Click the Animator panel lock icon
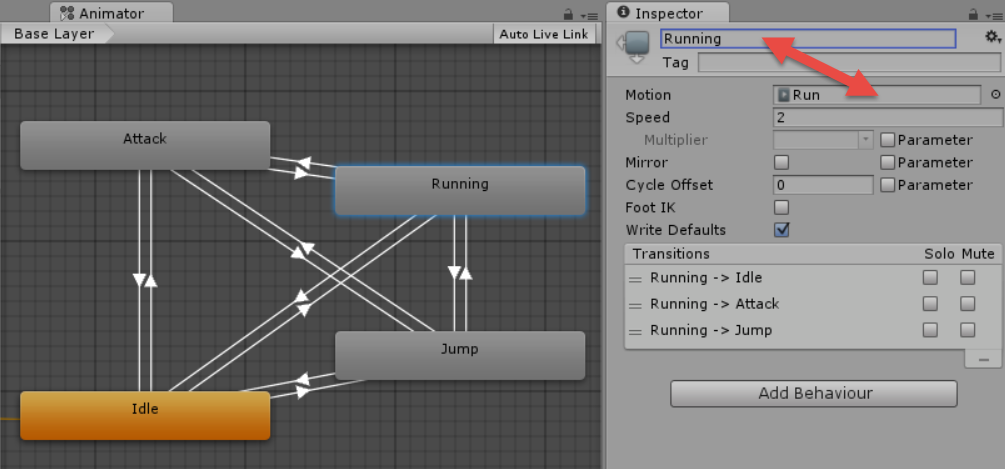The height and width of the screenshot is (469, 1005). [569, 14]
